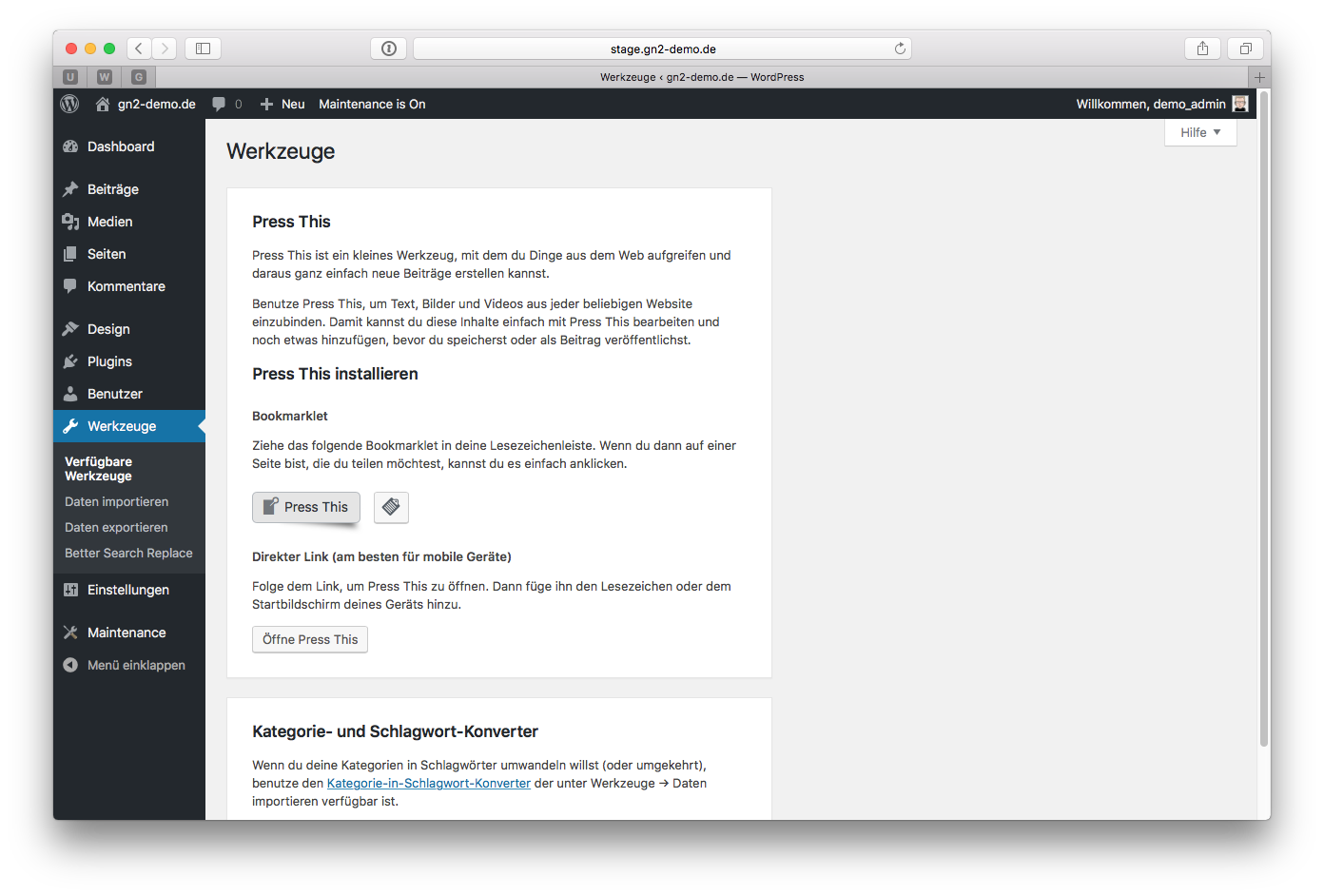The image size is (1324, 896).
Task: Click the Öffne Press This button
Action: tap(310, 639)
